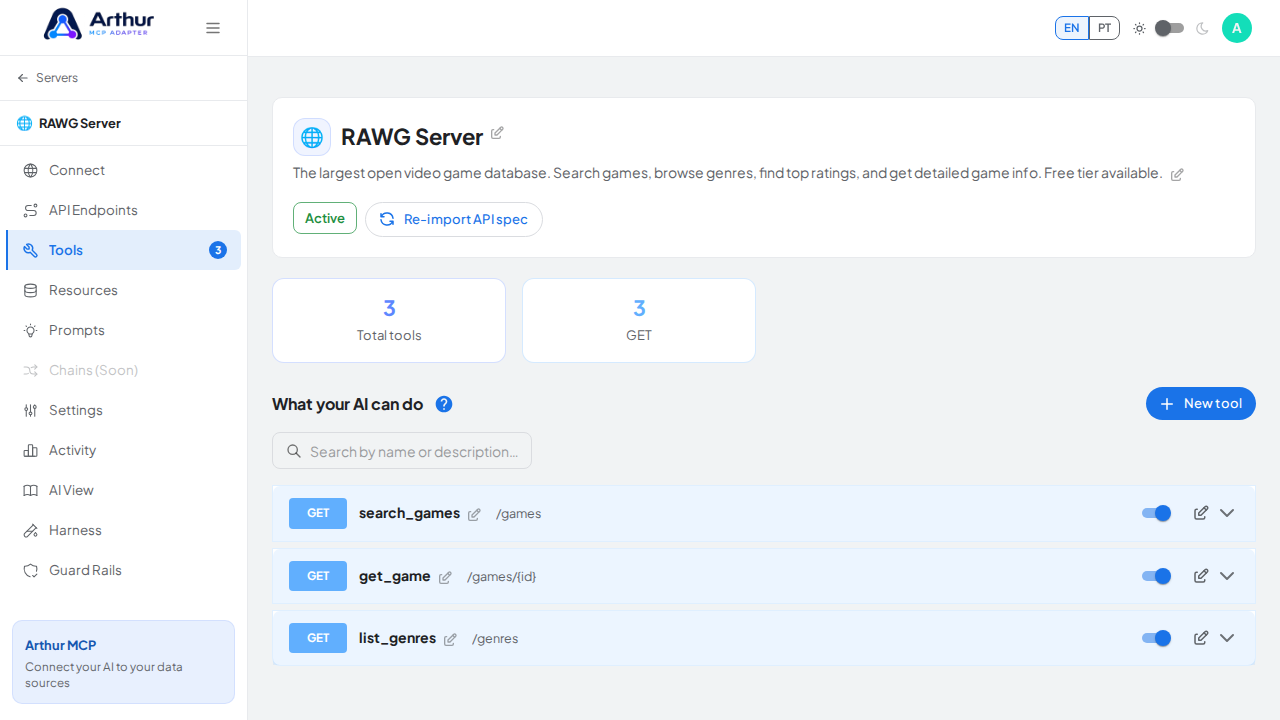Open the Resources section
The width and height of the screenshot is (1280, 720).
[123, 290]
